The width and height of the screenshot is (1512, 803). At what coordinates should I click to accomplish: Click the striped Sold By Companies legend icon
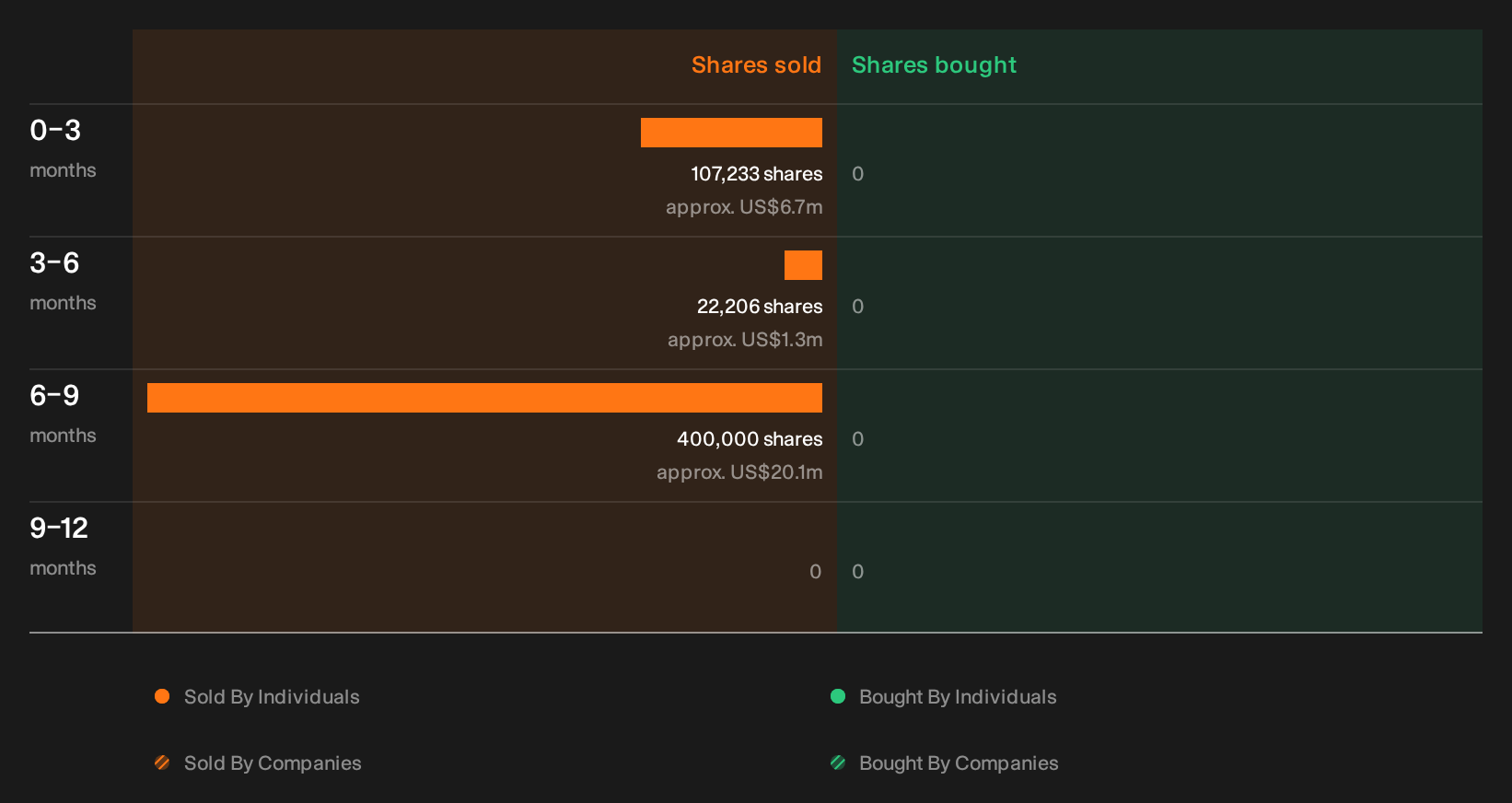click(162, 762)
